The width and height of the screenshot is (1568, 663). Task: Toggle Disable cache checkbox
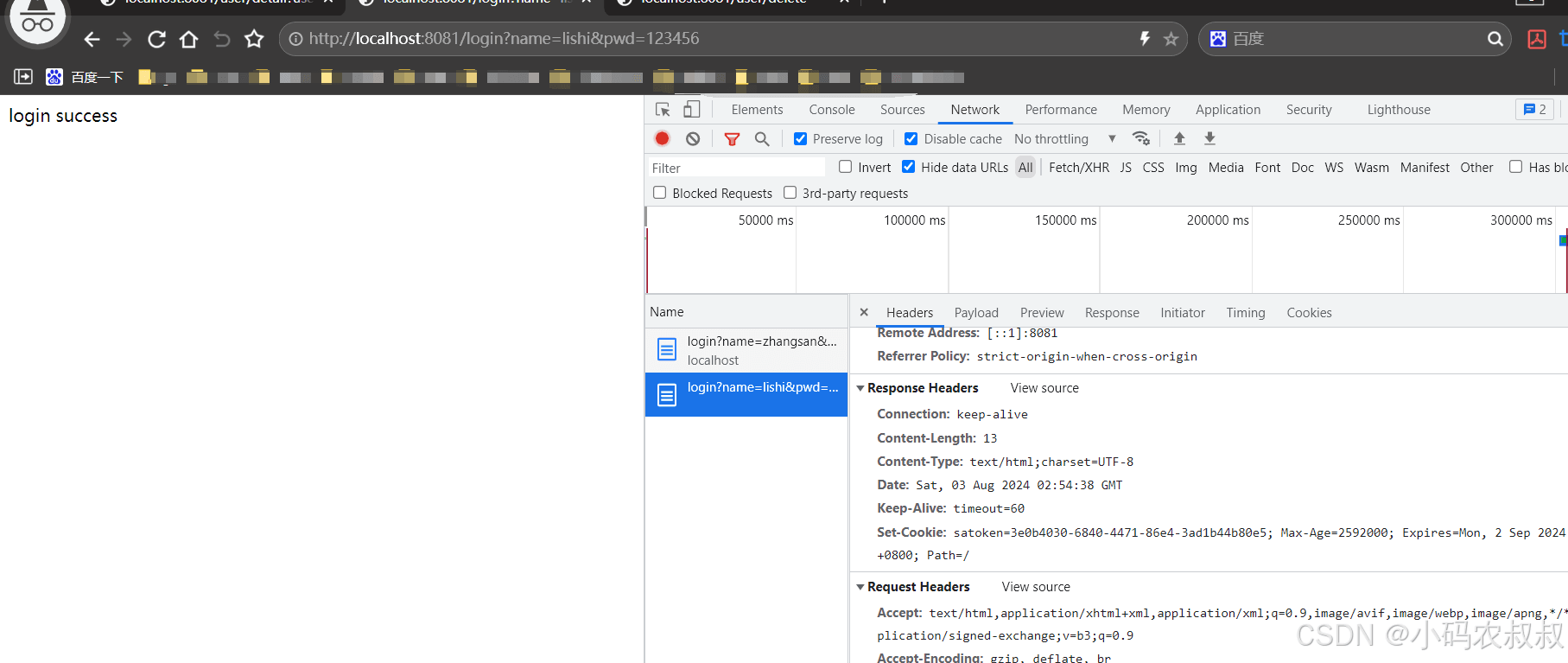coord(911,138)
